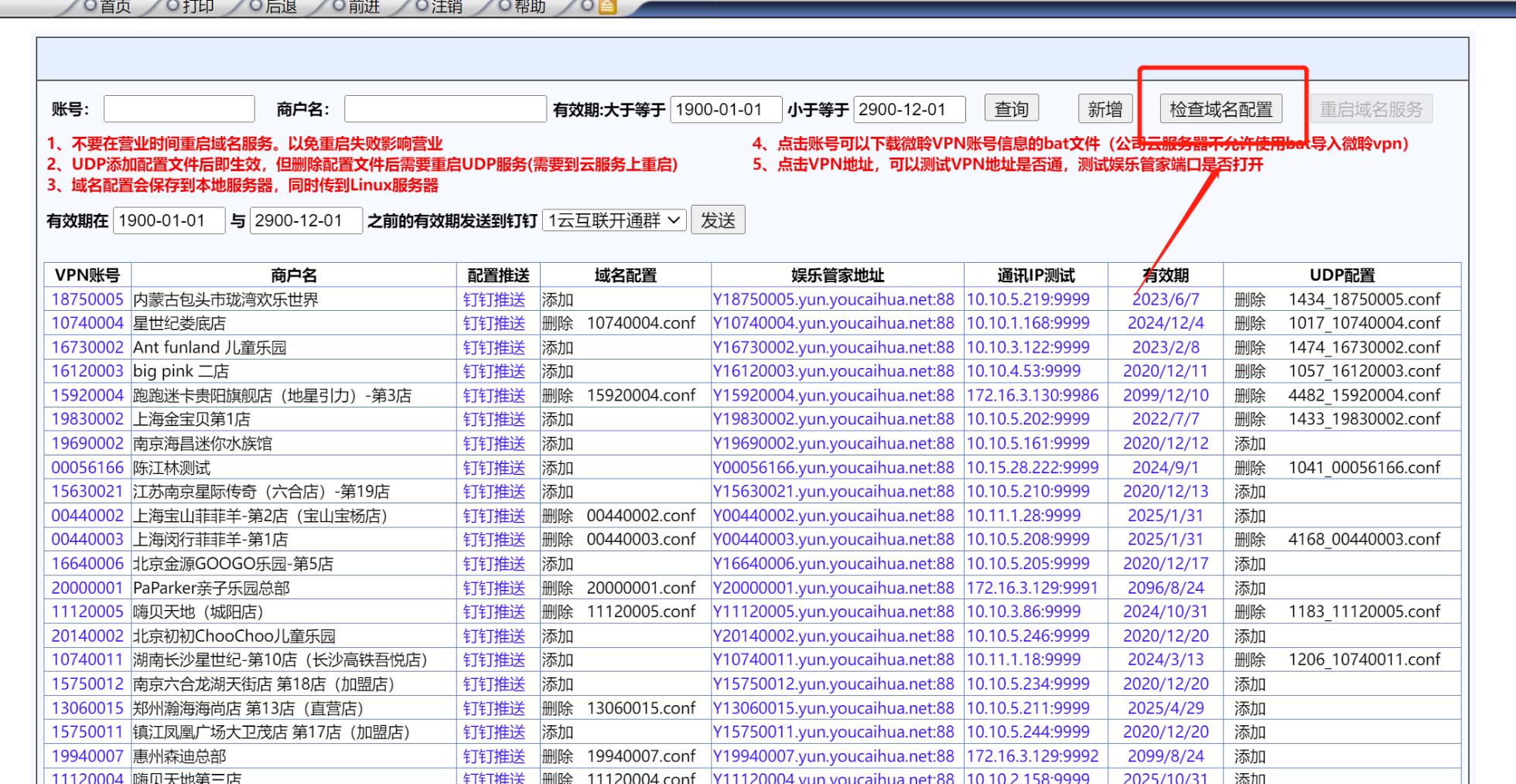Click the 发送 button
Screen dimensions: 1516x784
pos(718,220)
